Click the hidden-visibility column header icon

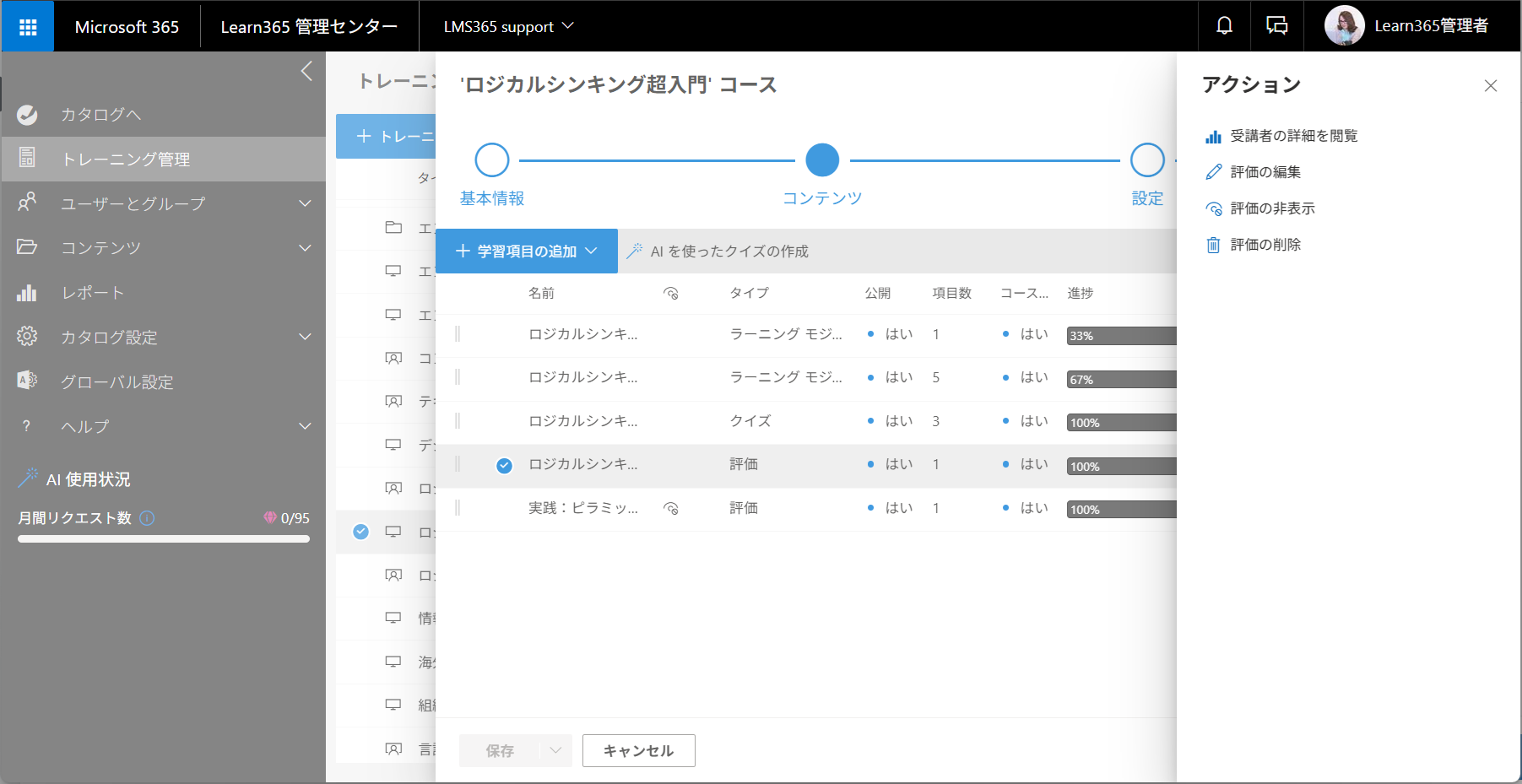[671, 294]
